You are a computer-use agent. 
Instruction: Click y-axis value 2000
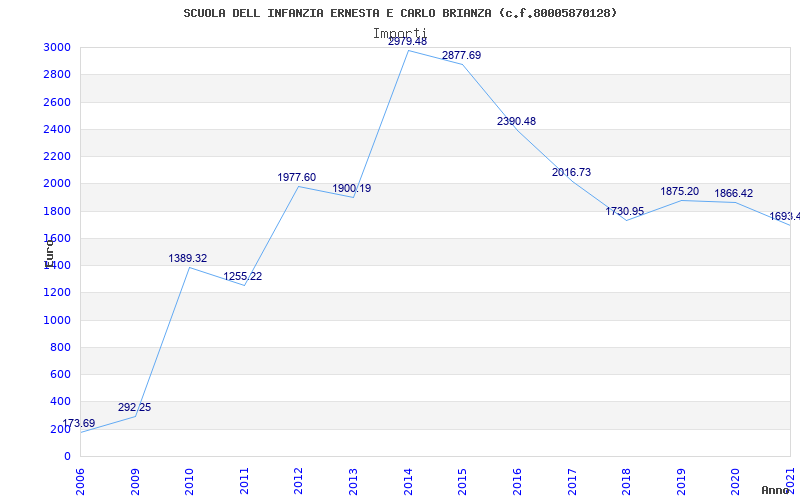[58, 184]
